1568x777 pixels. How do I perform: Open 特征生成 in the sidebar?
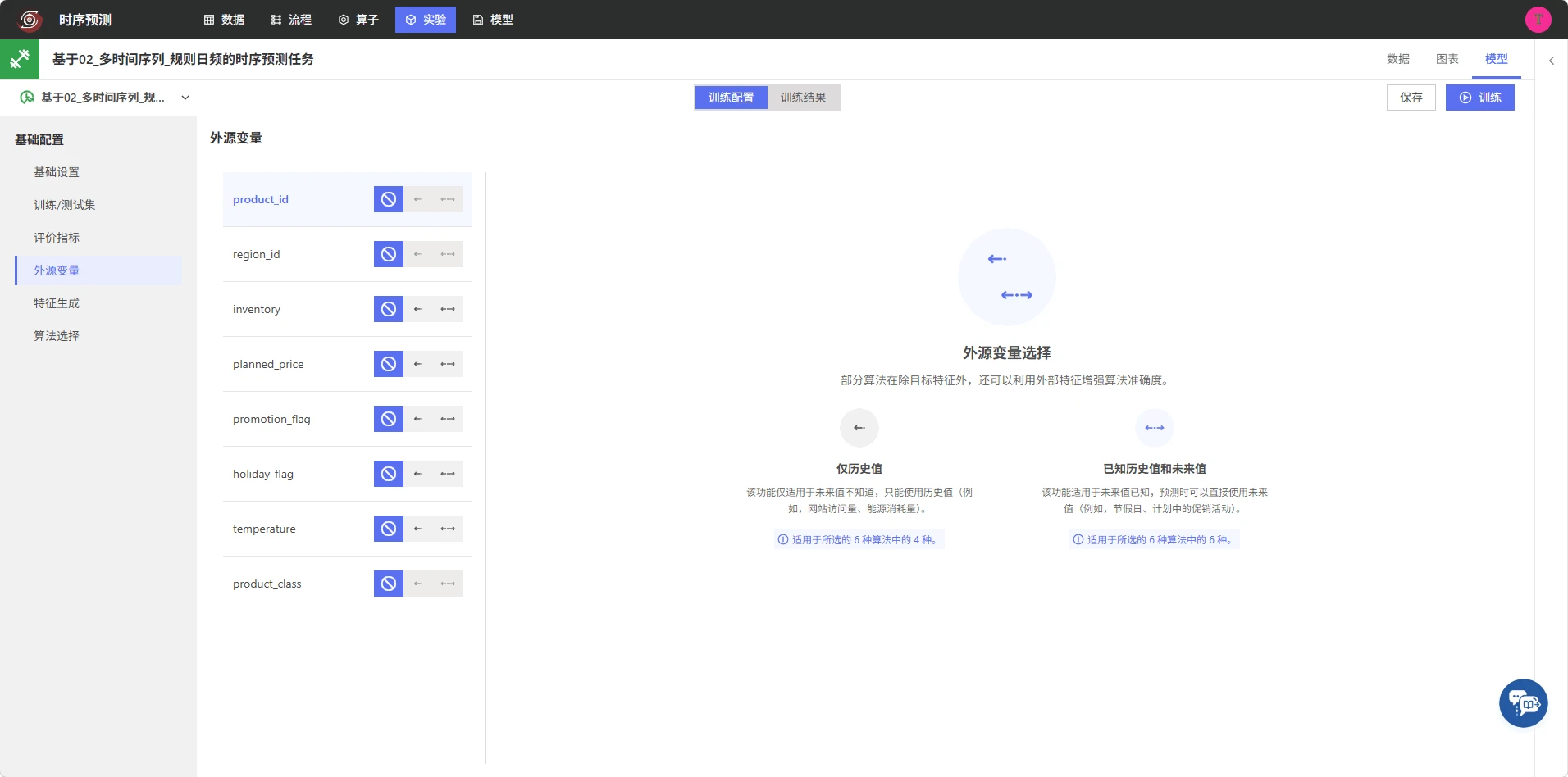[x=98, y=303]
